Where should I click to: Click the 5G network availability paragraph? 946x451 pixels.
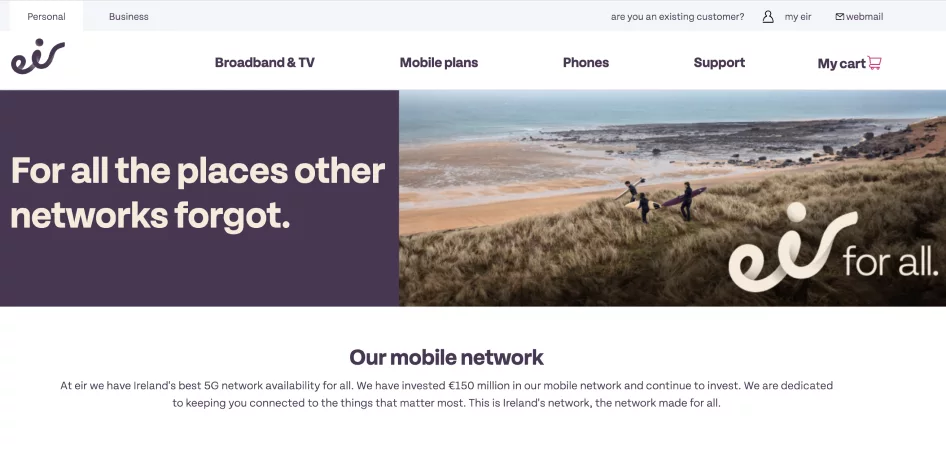(446, 394)
